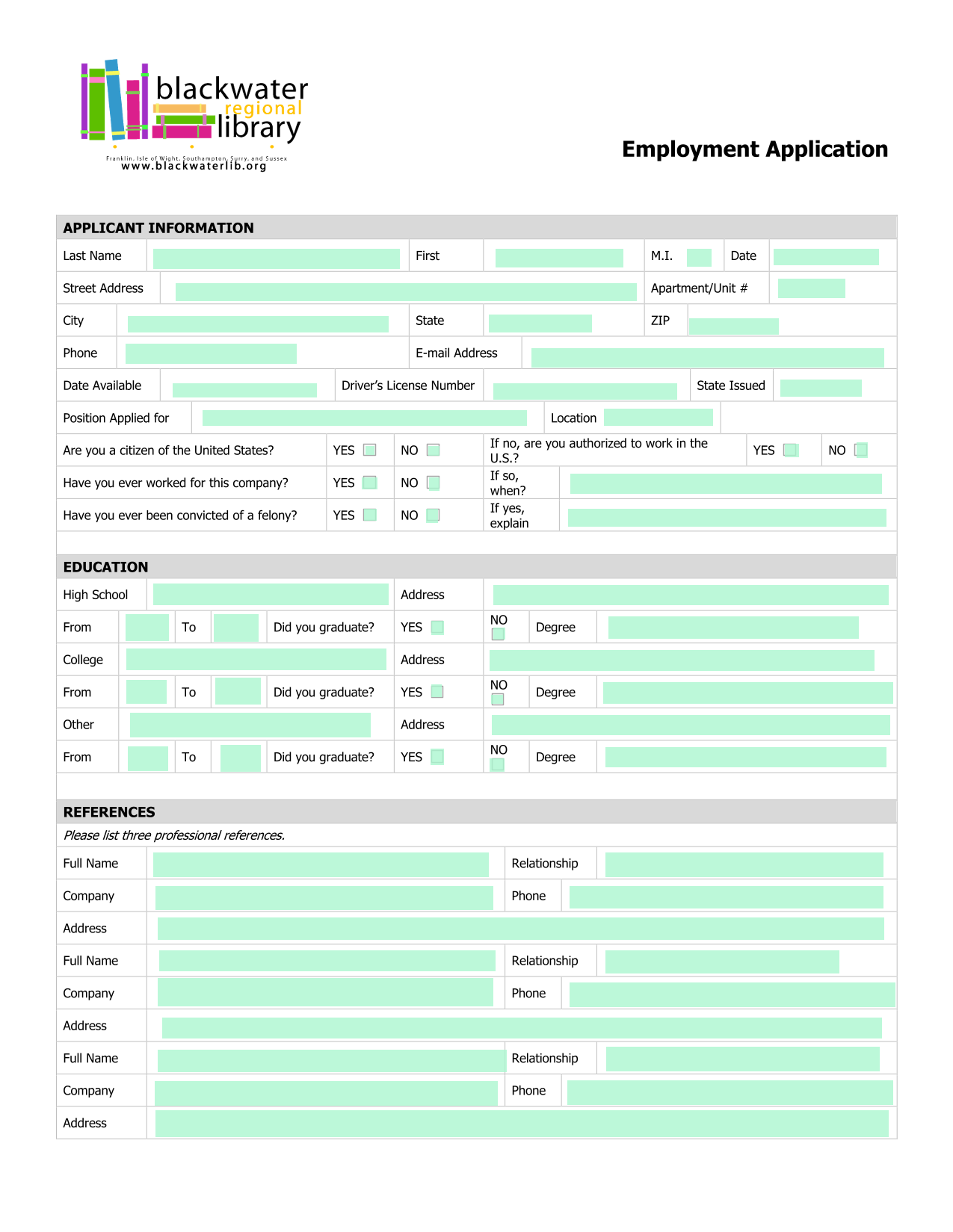Viewport: 953px width, 1232px height.
Task: Click second reference Phone field
Action: (x=733, y=994)
